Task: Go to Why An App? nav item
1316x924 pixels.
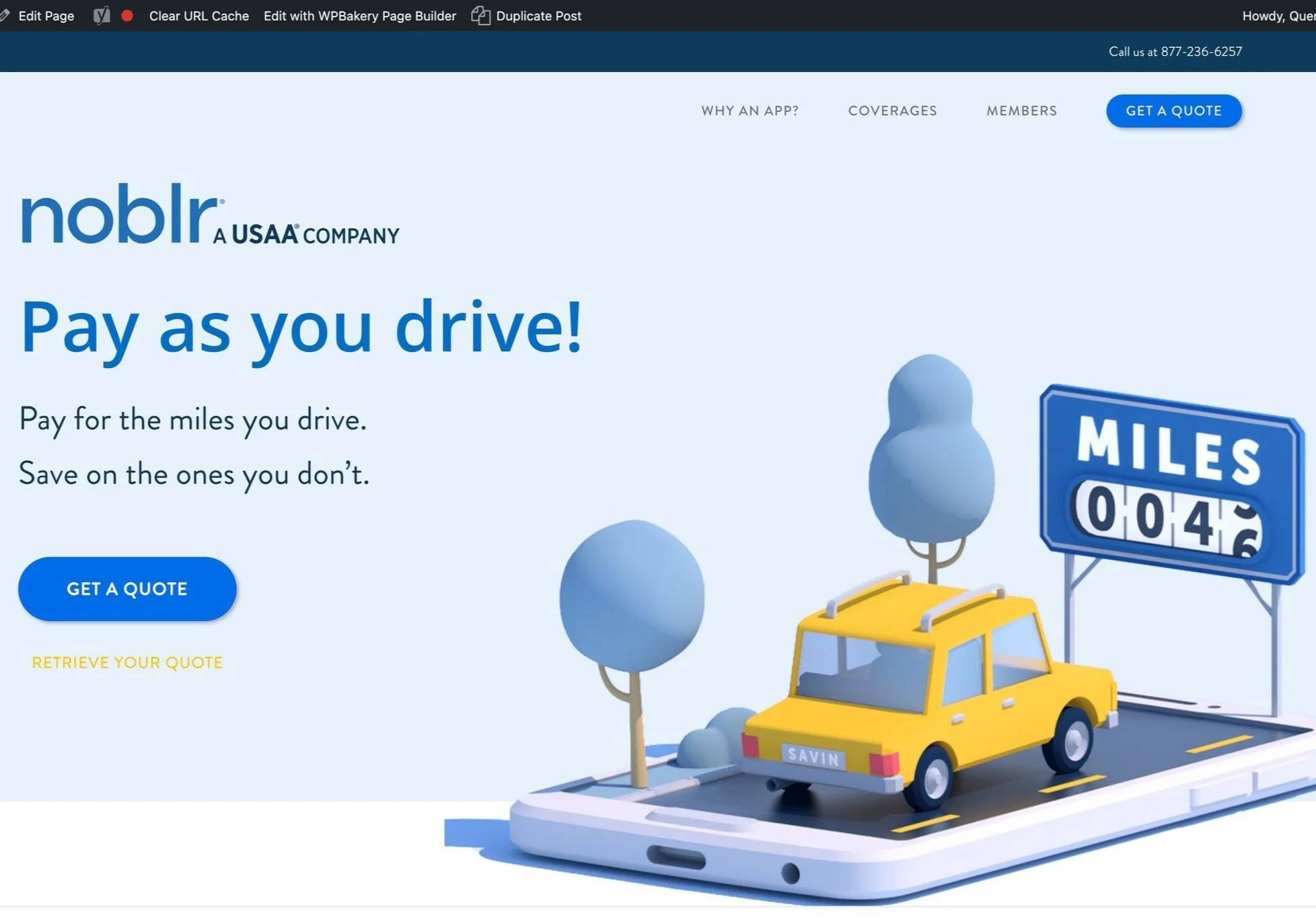Action: coord(750,111)
